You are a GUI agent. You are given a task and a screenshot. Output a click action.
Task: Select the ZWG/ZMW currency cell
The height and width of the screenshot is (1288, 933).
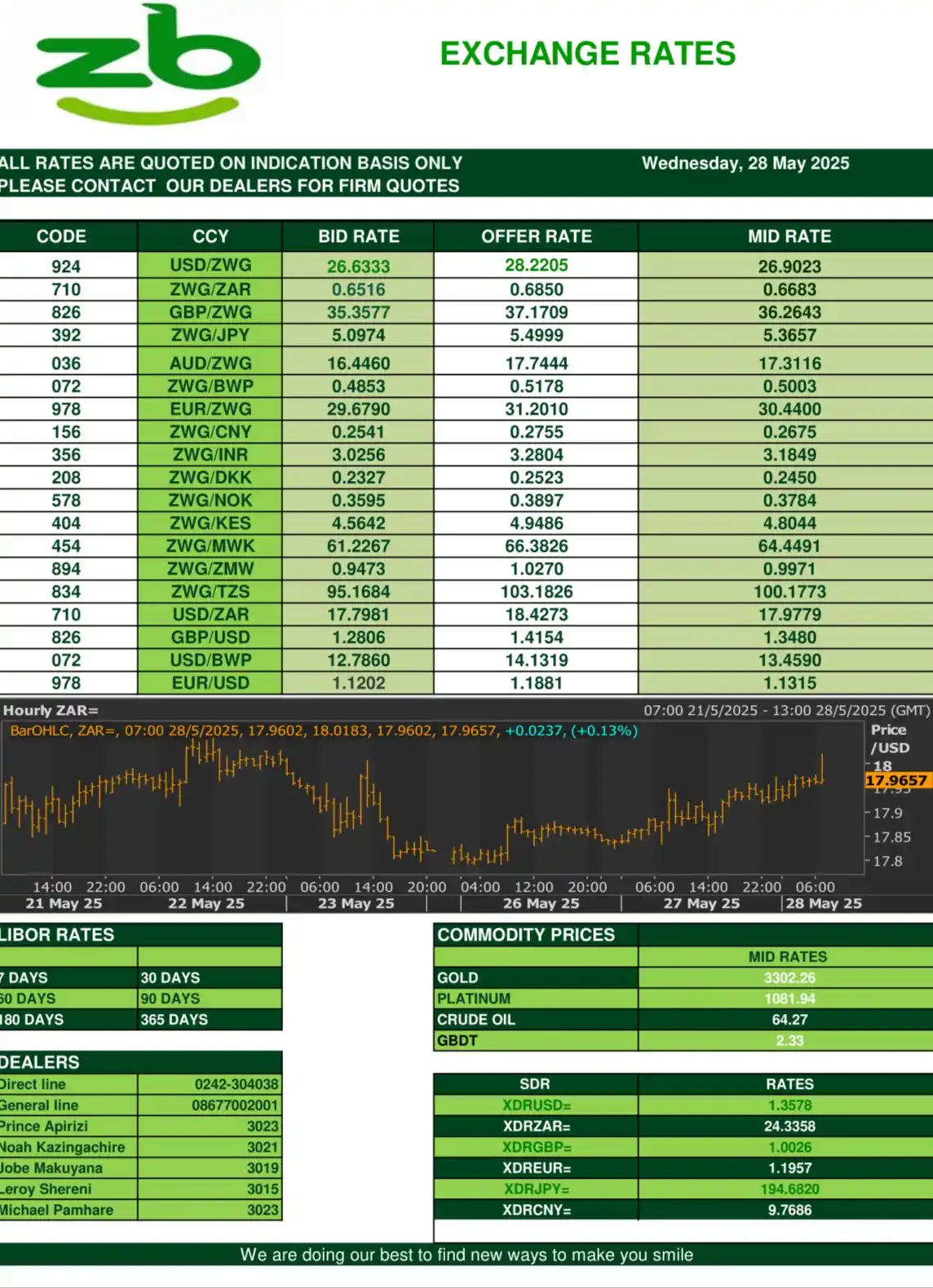(210, 568)
